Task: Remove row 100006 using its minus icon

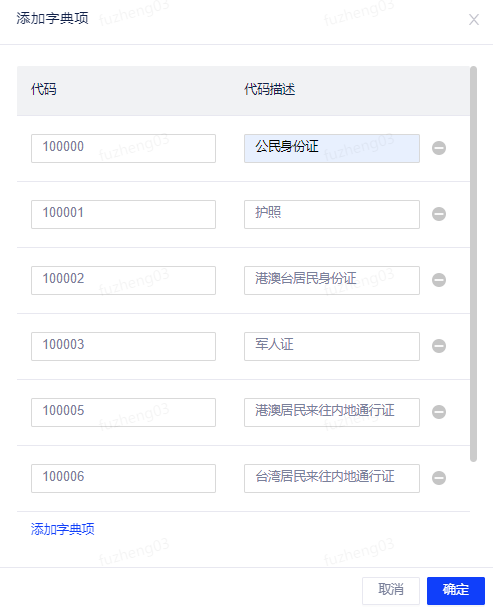Action: pyautogui.click(x=439, y=478)
